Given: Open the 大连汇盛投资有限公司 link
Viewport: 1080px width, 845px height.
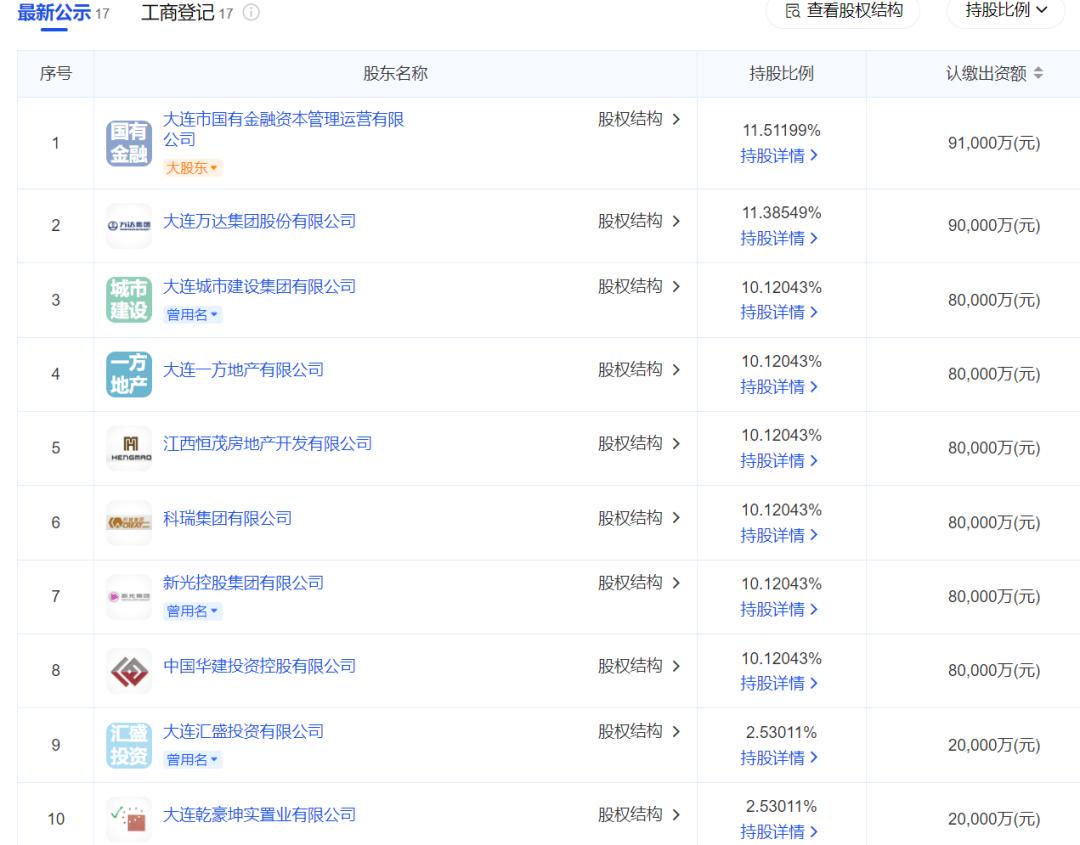Looking at the screenshot, I should [x=243, y=731].
